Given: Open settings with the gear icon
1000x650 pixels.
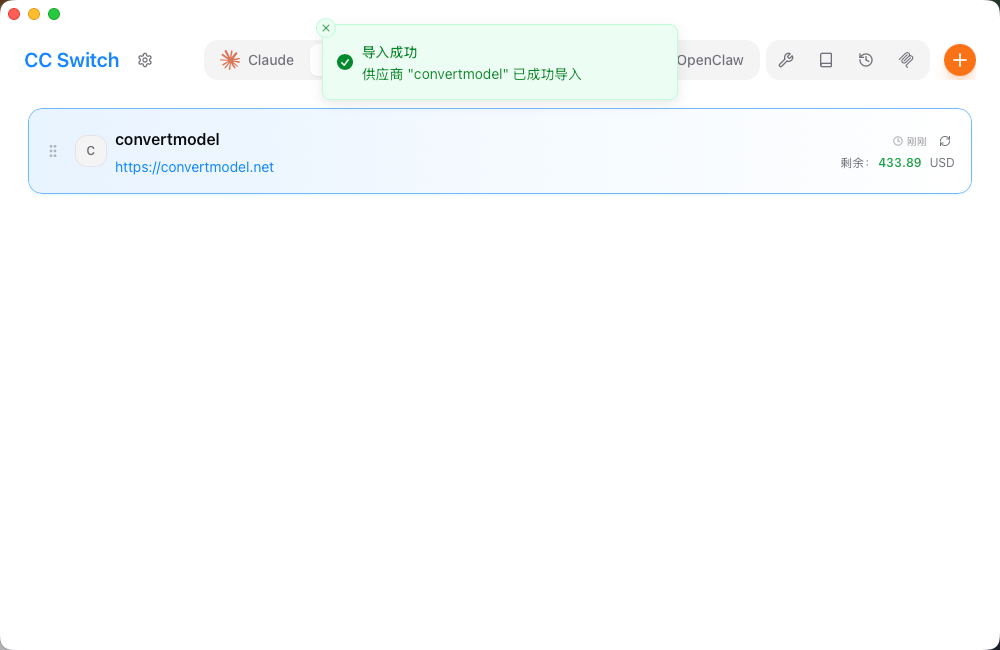Looking at the screenshot, I should coord(144,60).
